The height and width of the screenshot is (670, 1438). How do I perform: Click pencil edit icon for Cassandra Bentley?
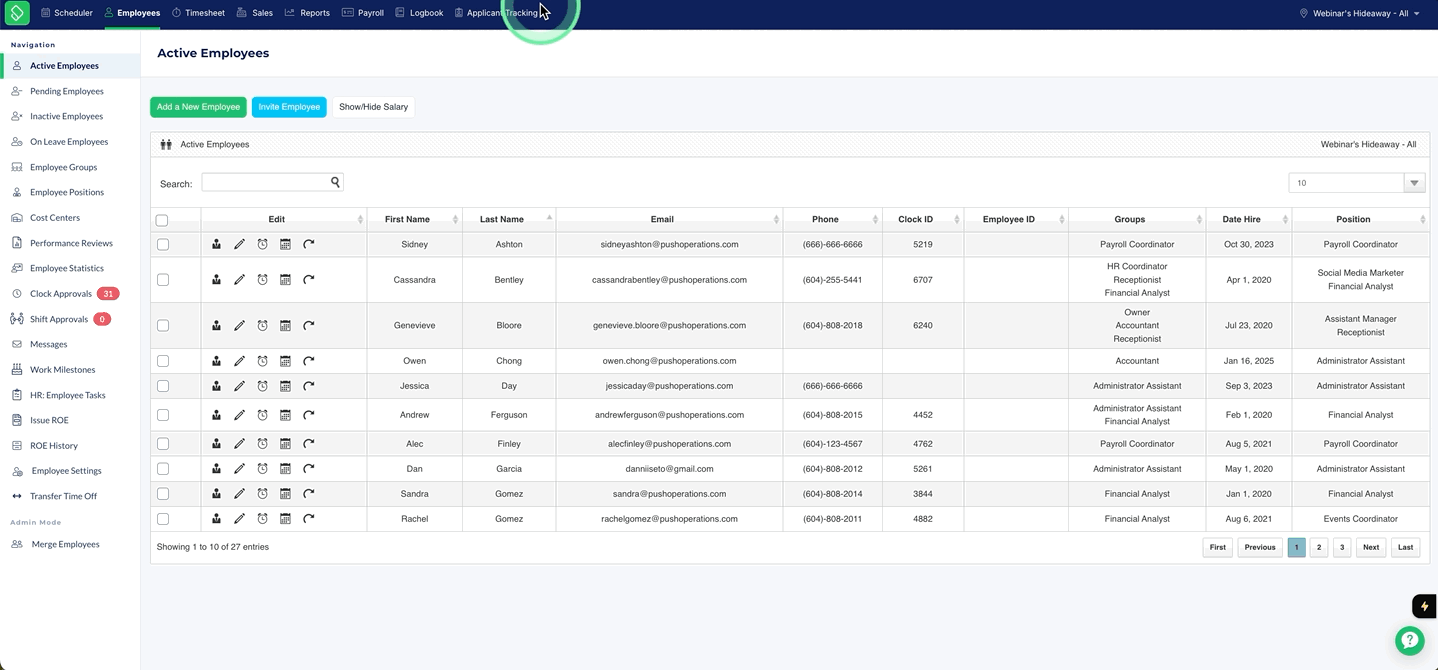pyautogui.click(x=239, y=280)
